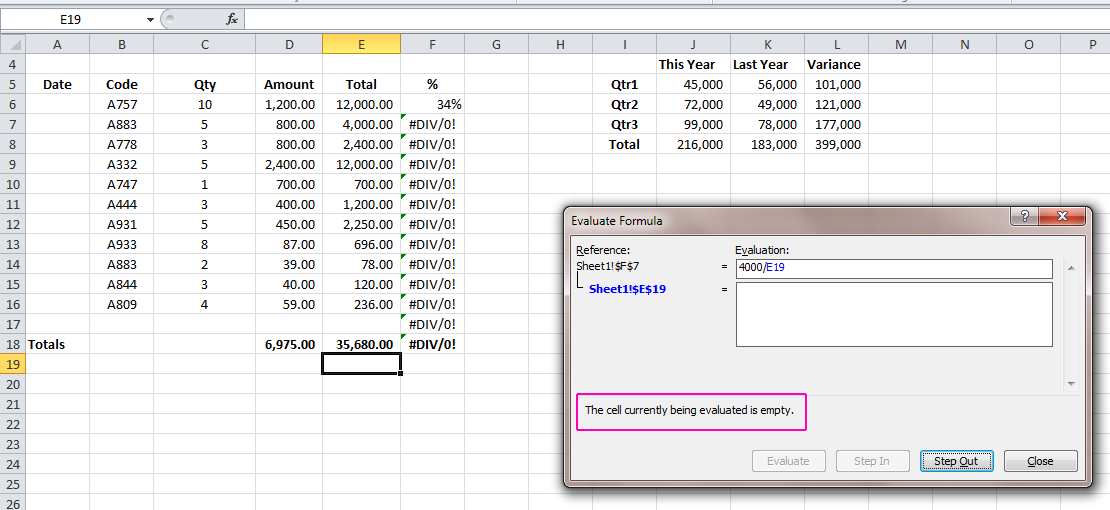Click the disabled Step In button

(871, 461)
